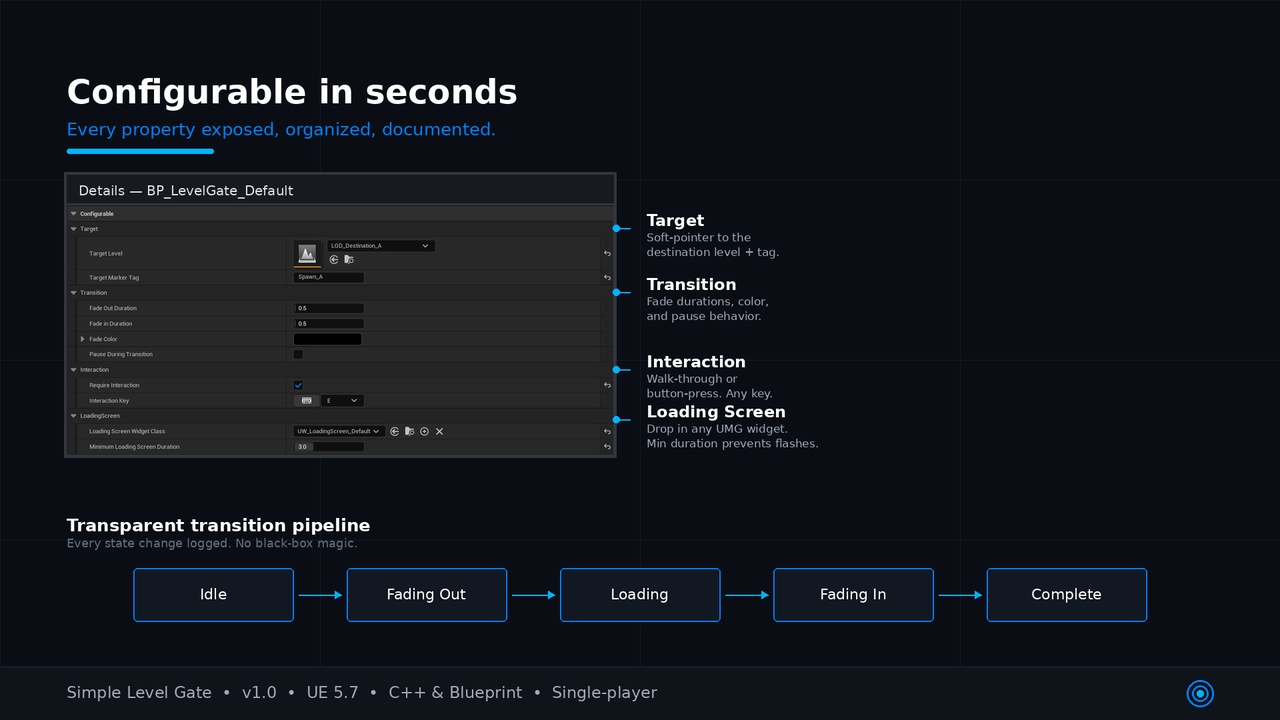1280x720 pixels.
Task: Reset Target Level to default value
Action: click(607, 254)
